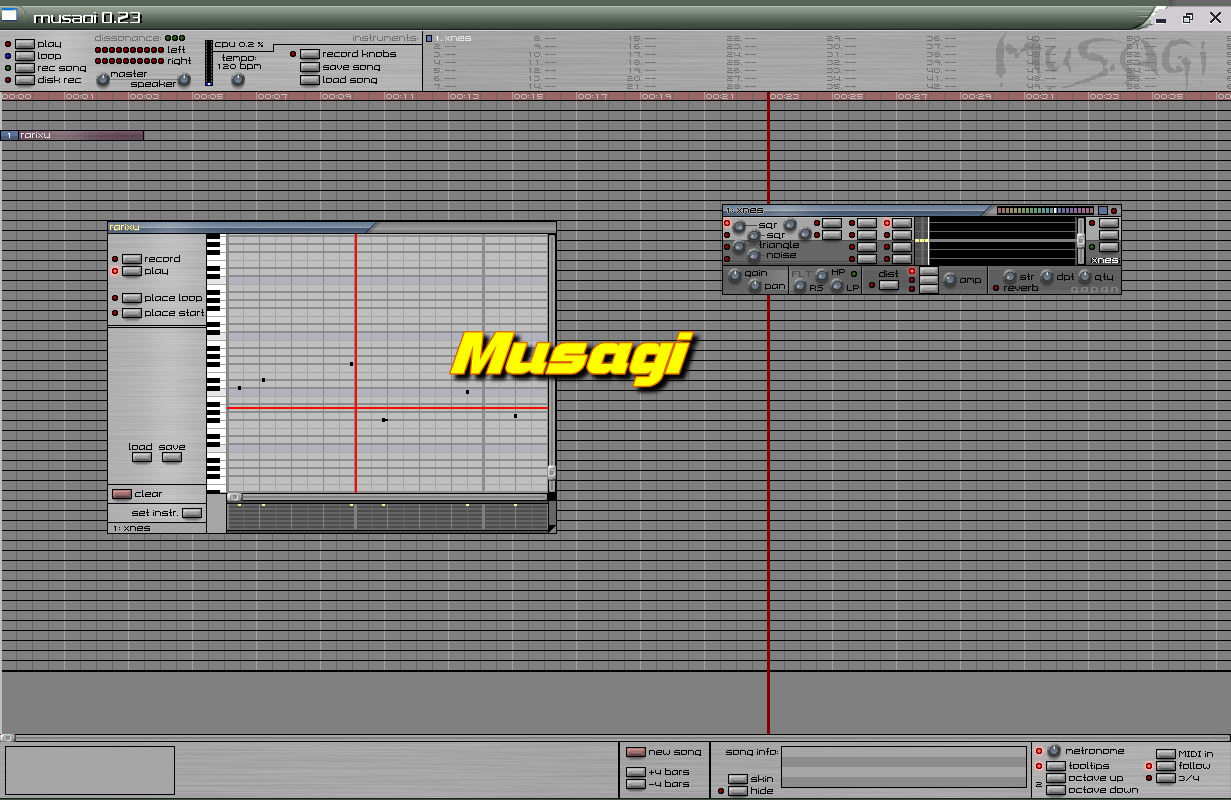1231x800 pixels.
Task: Click the tempo knob under 120 bpm
Action: (x=238, y=79)
